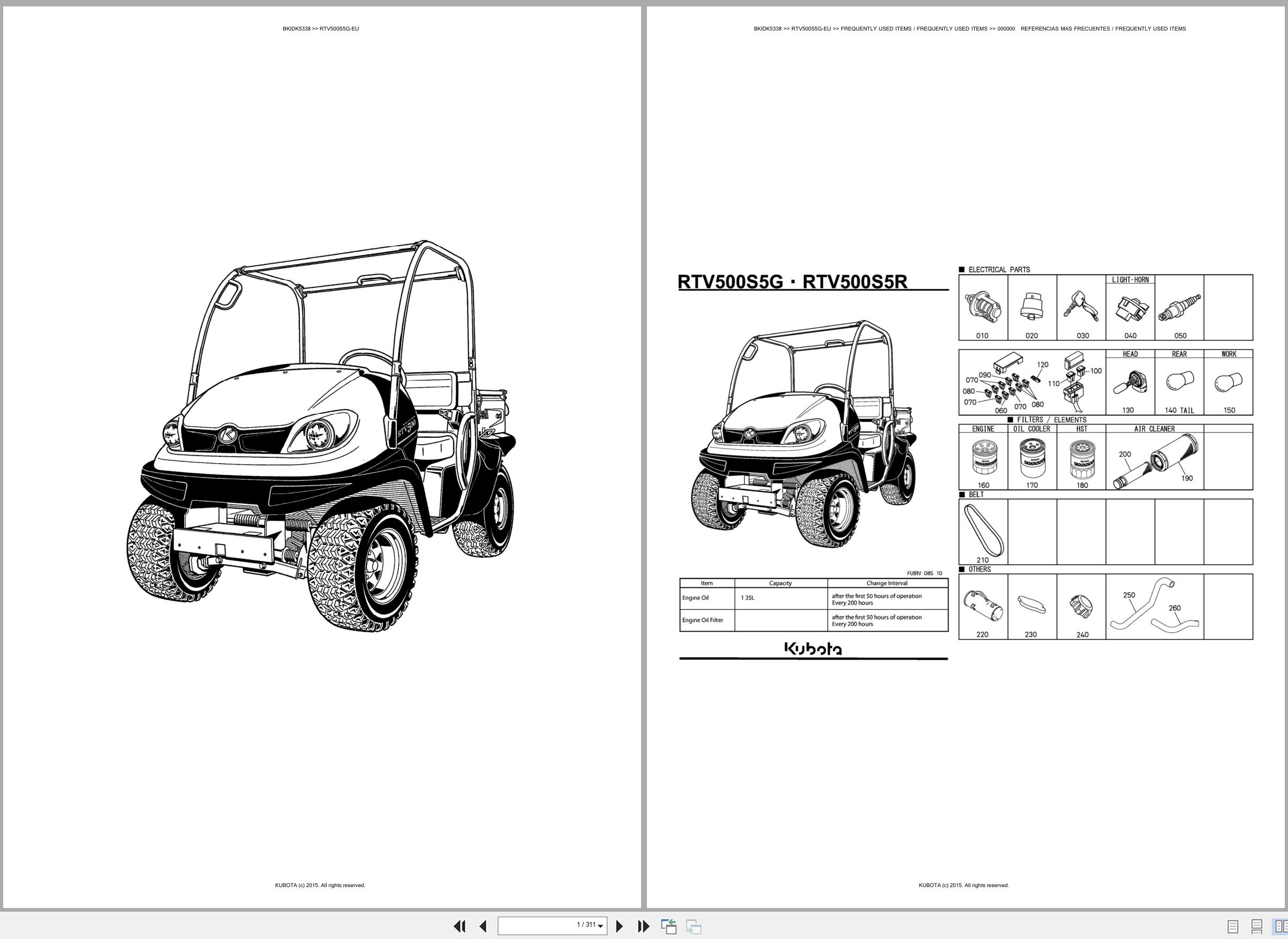Click the REAR bulb column label
This screenshot has width=1288, height=939.
click(x=1179, y=354)
